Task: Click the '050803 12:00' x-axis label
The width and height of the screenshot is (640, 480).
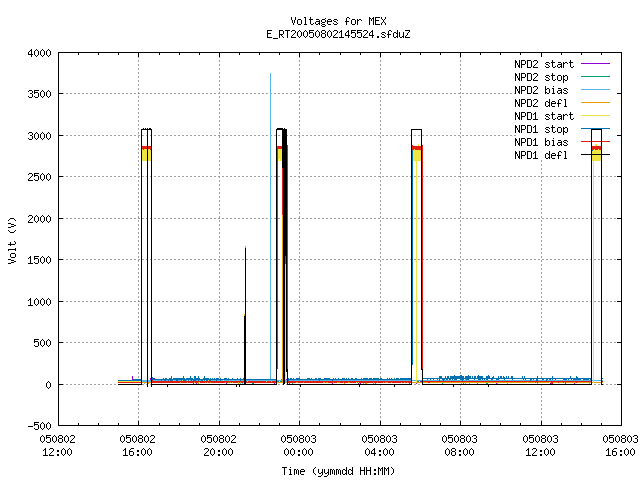Action: (x=540, y=446)
